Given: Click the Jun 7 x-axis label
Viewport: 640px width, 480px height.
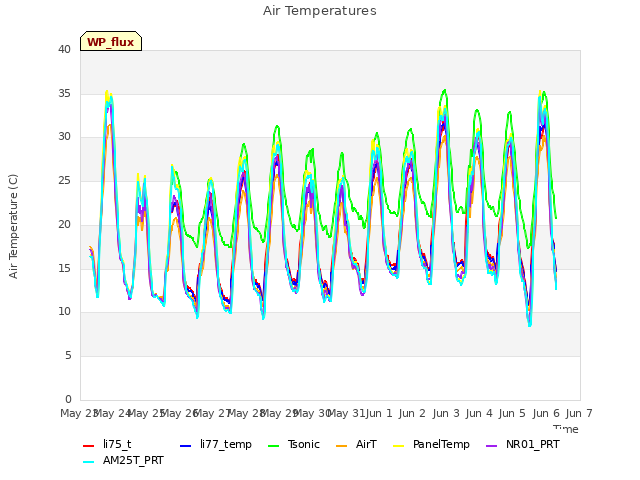Looking at the screenshot, I should pyautogui.click(x=579, y=413).
